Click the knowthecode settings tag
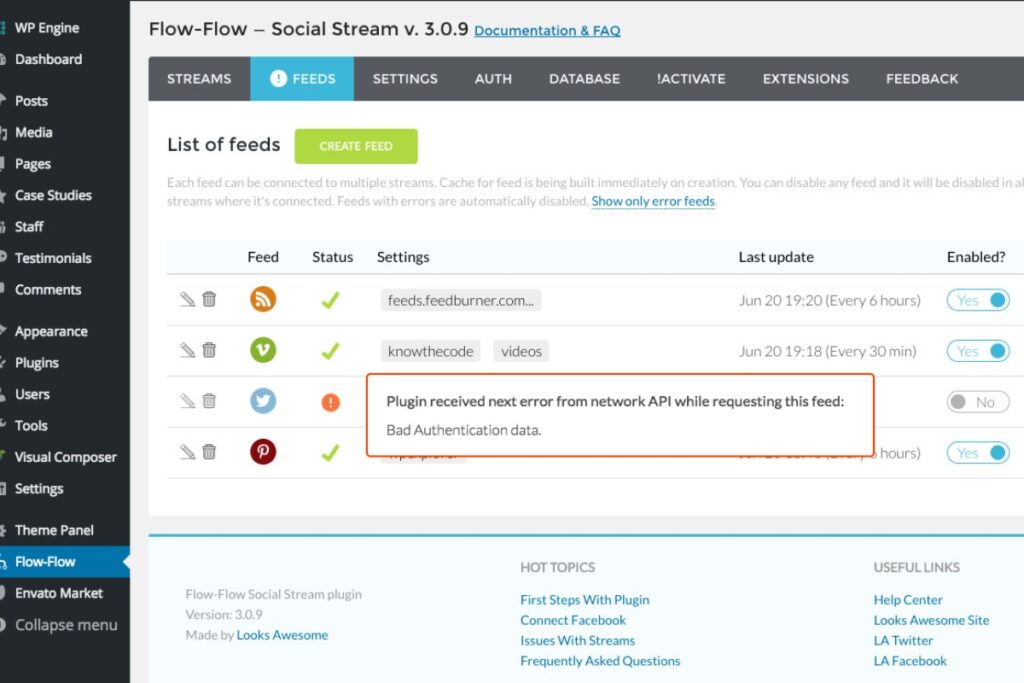 pos(430,351)
